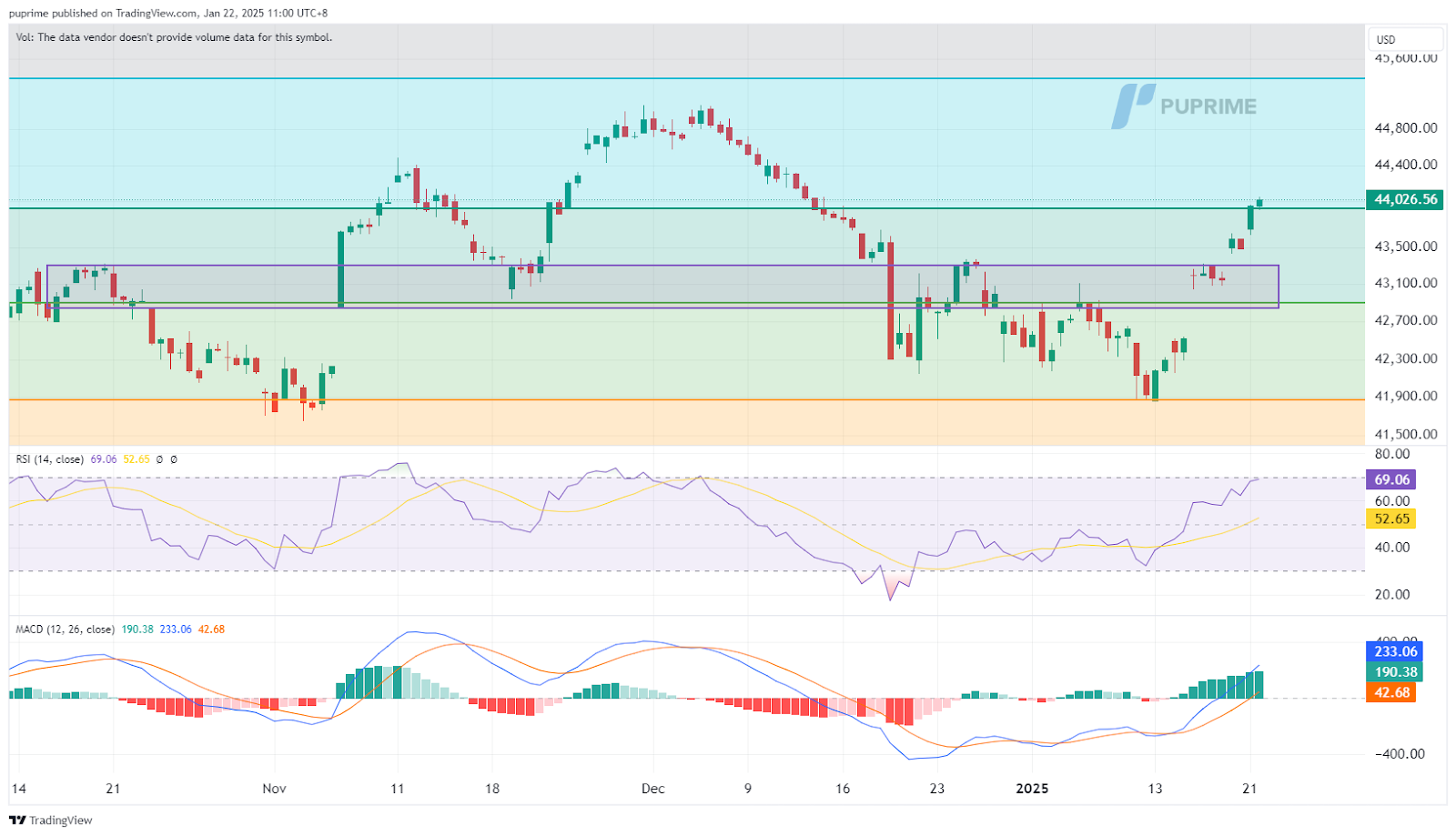This screenshot has height=836, width=1456.
Task: Click the TradingView logo icon
Action: [x=17, y=820]
